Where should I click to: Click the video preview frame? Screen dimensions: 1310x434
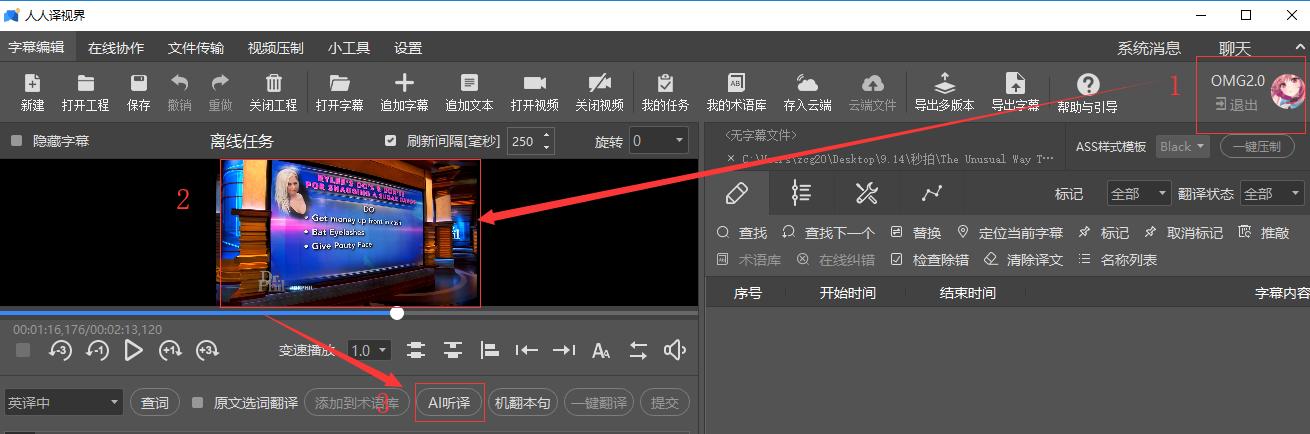point(350,232)
